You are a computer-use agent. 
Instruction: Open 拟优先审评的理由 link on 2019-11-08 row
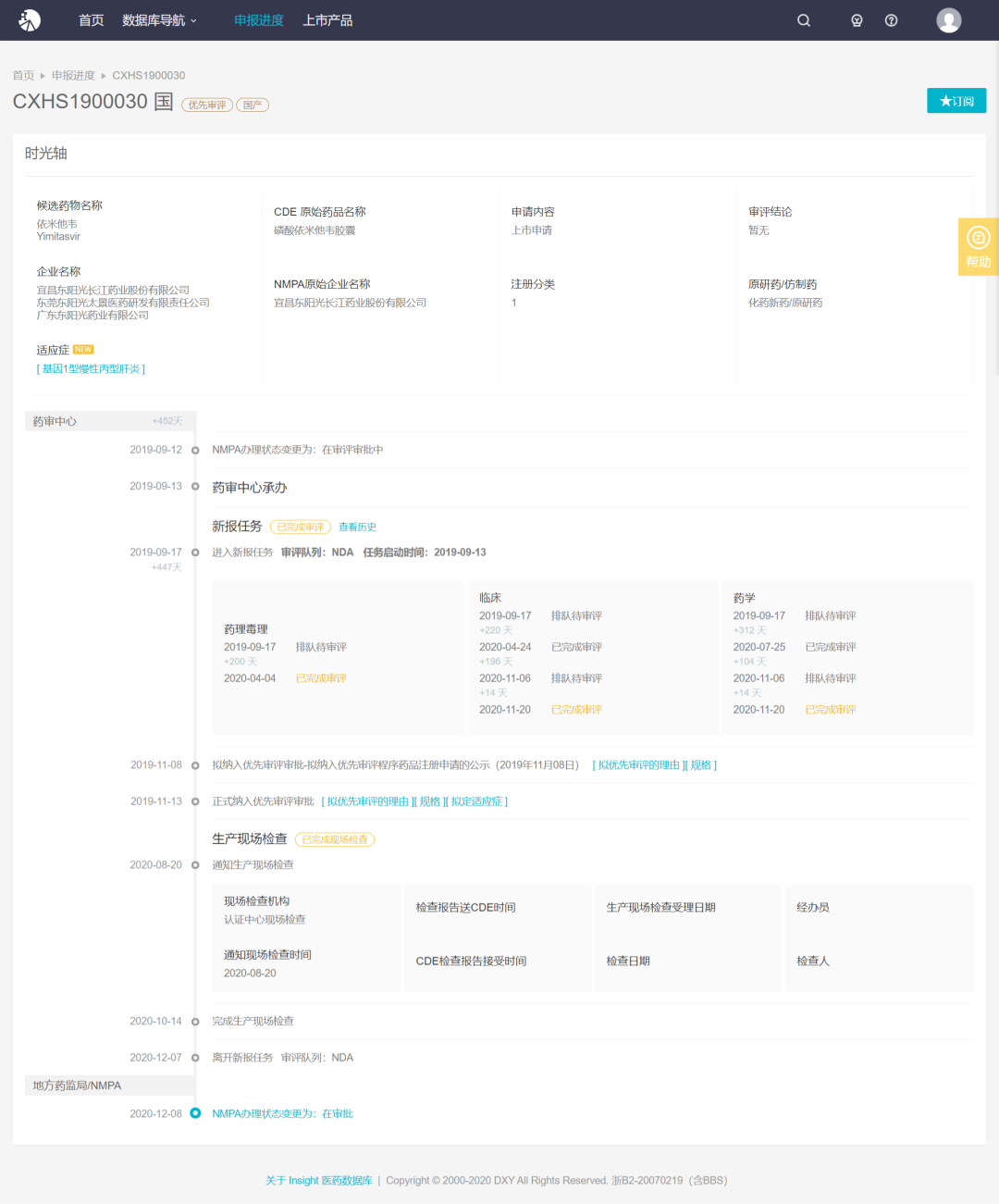coord(638,765)
